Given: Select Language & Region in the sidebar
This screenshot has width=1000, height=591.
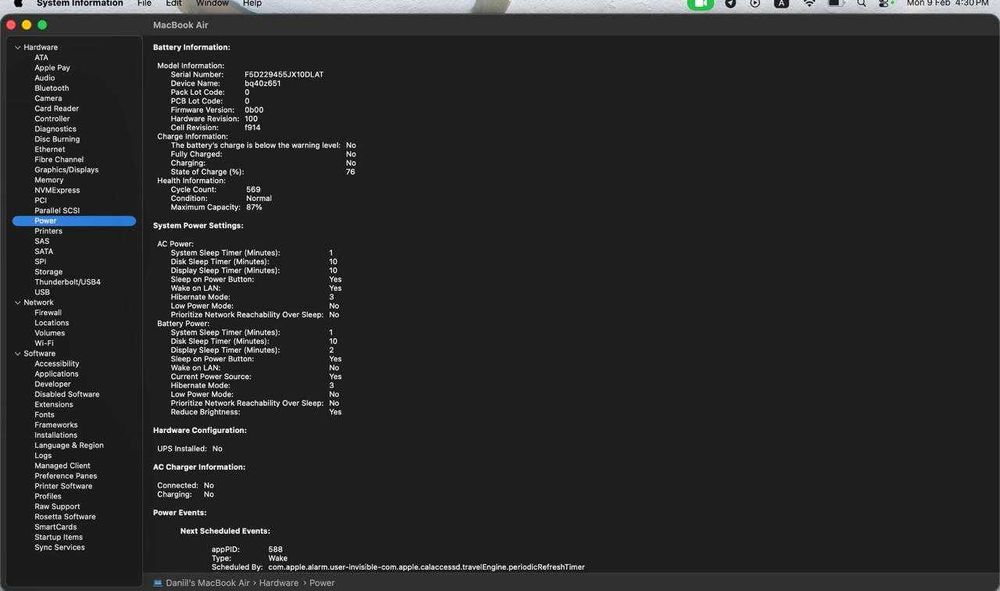Looking at the screenshot, I should point(69,445).
